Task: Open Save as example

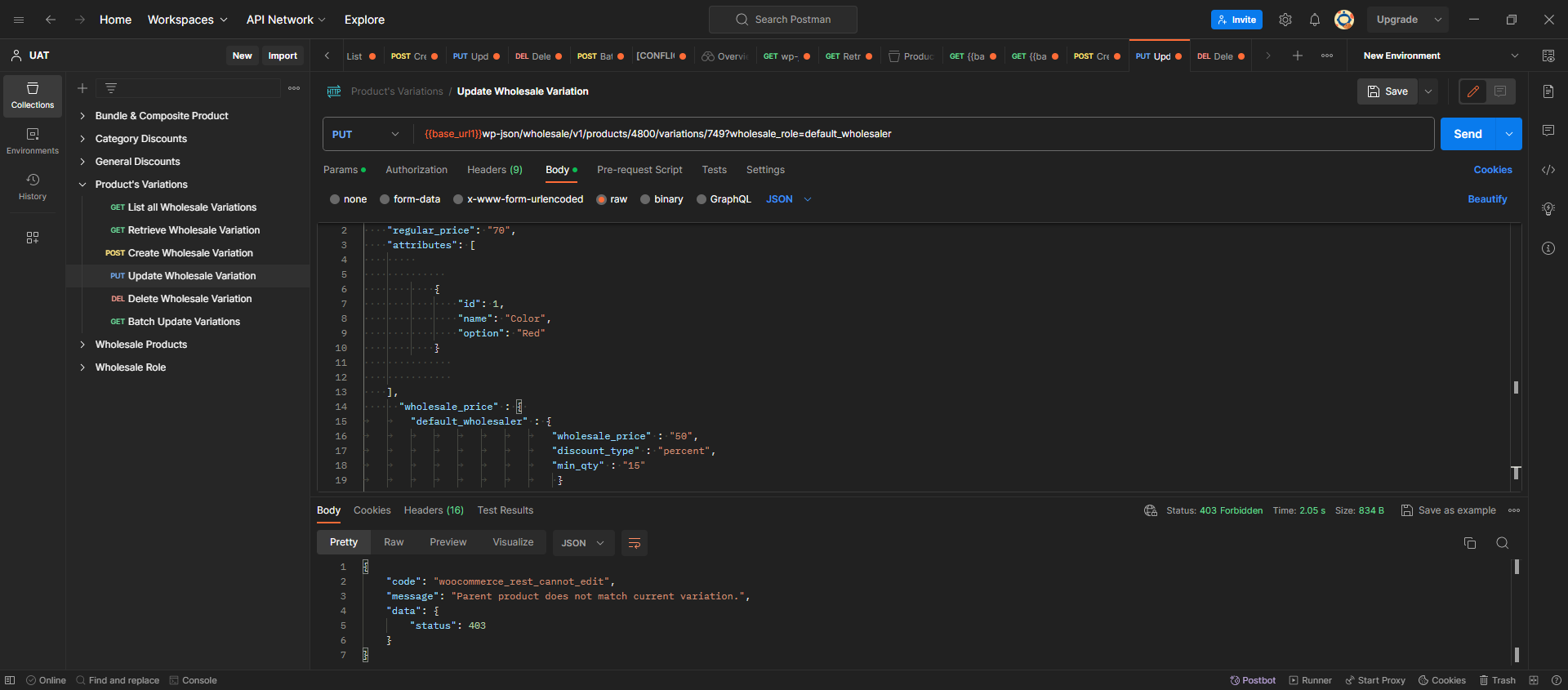Action: click(1449, 510)
